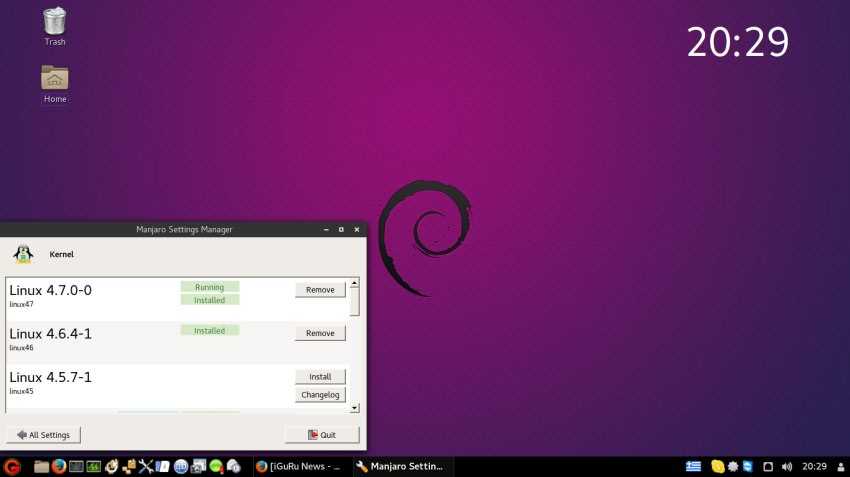Click the user session icon in tray

click(x=841, y=467)
